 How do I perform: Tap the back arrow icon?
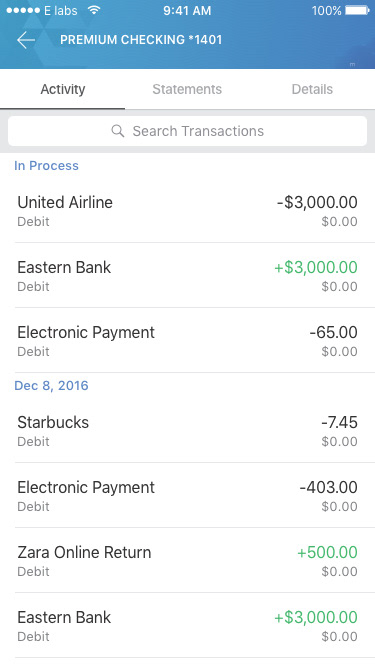[x=26, y=40]
